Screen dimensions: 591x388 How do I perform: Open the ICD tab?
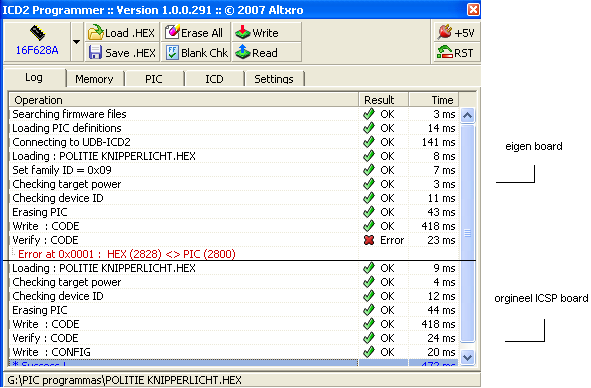[x=214, y=79]
